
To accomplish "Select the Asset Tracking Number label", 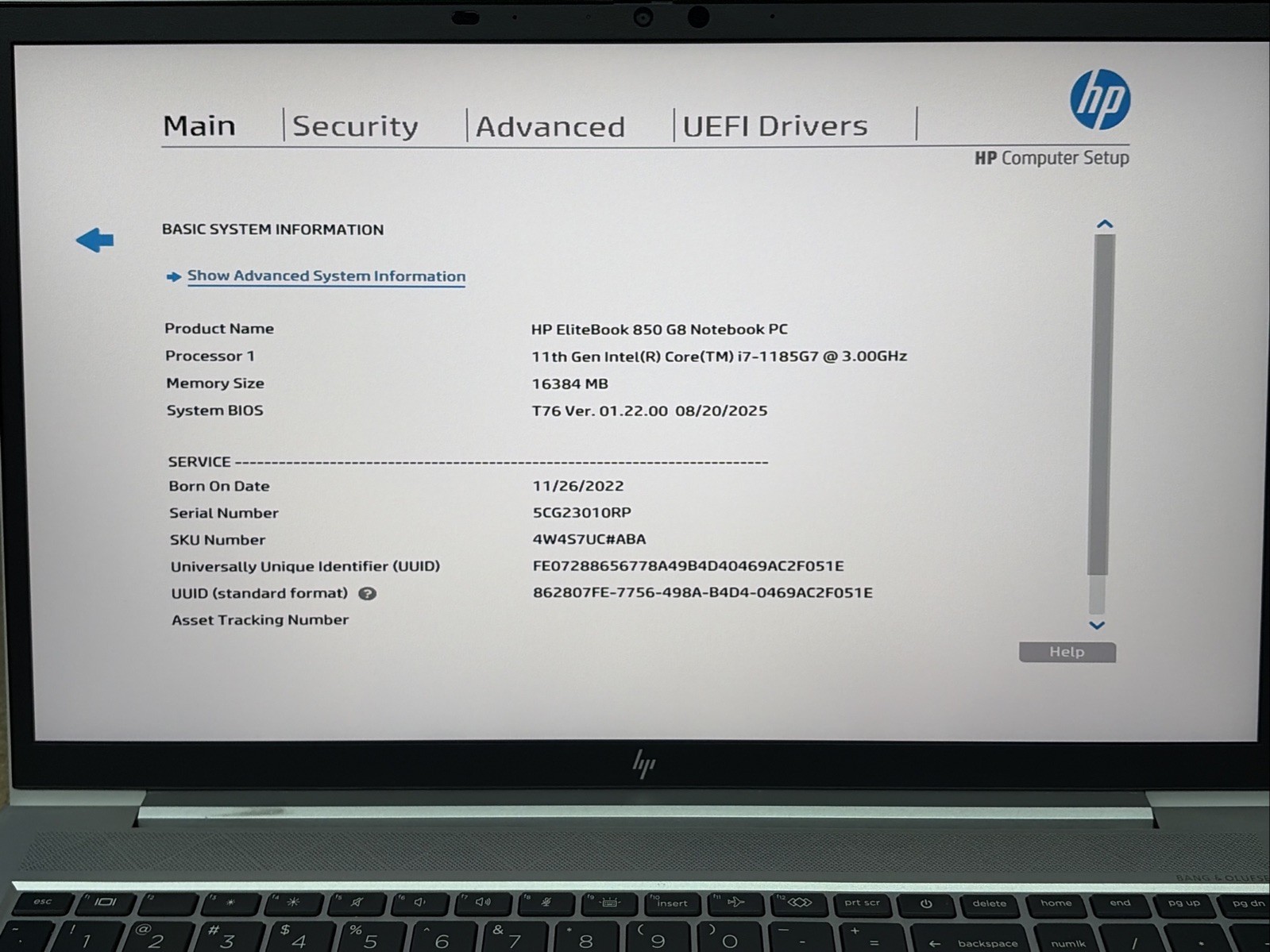I will (261, 620).
